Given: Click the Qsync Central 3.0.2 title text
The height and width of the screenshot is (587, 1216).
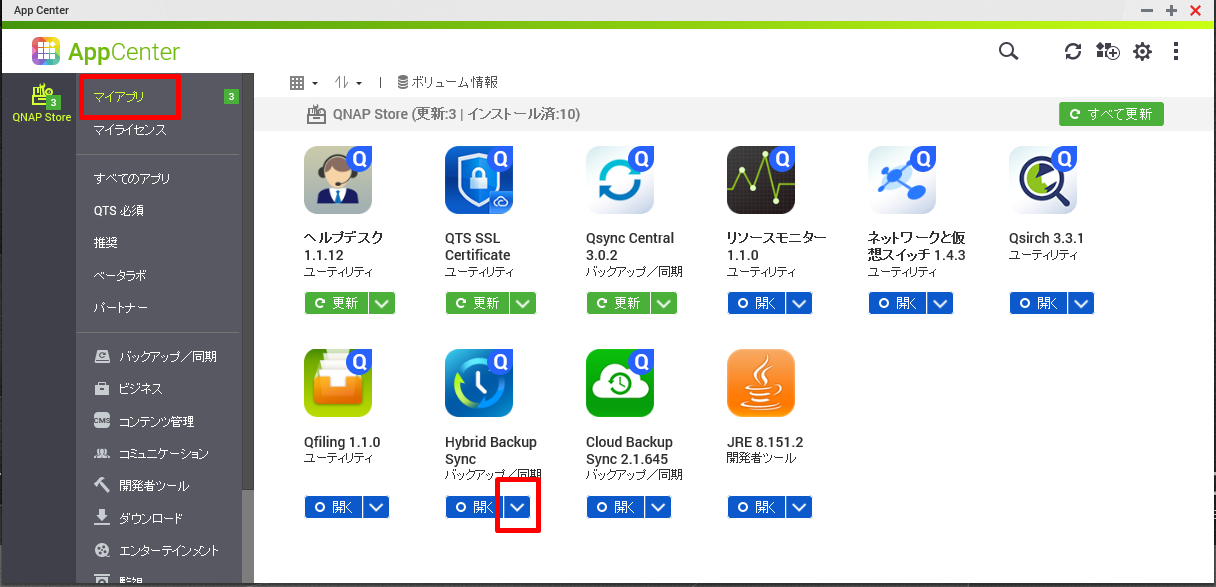Looking at the screenshot, I should pos(630,247).
